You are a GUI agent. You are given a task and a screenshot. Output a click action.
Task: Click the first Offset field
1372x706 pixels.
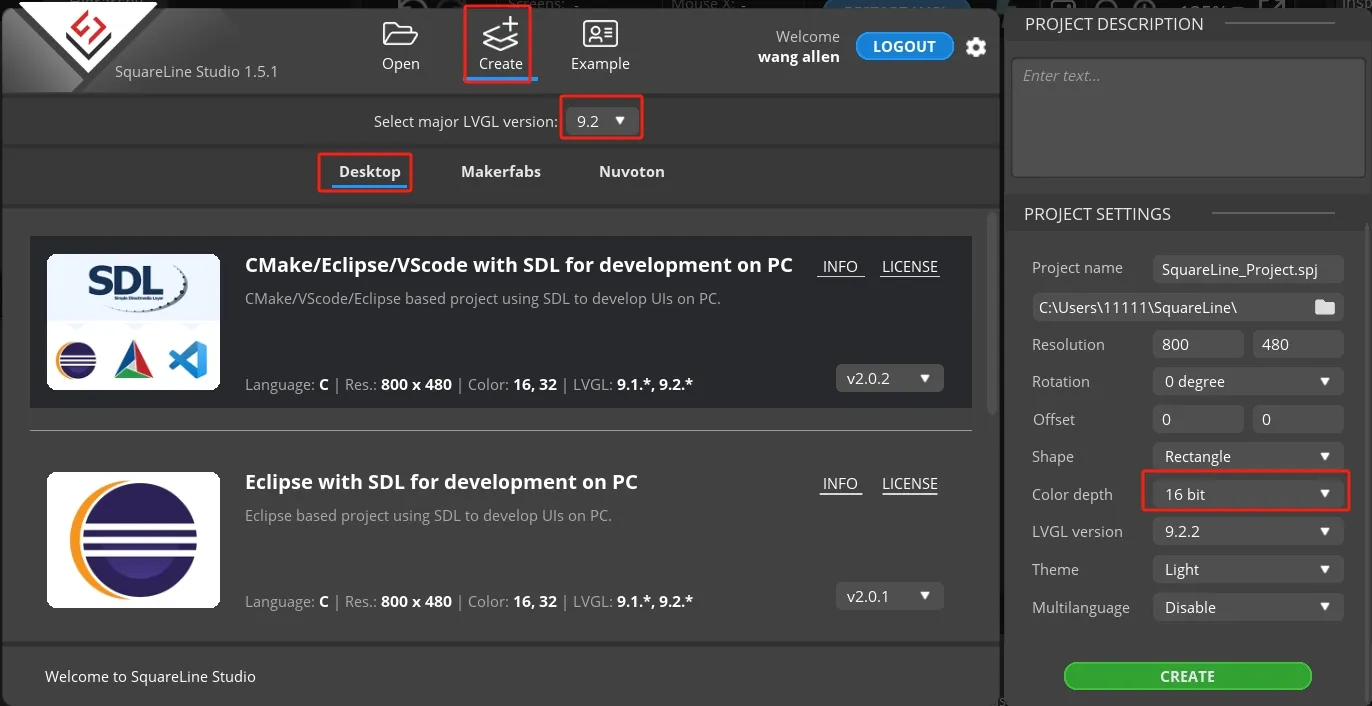coord(1198,420)
